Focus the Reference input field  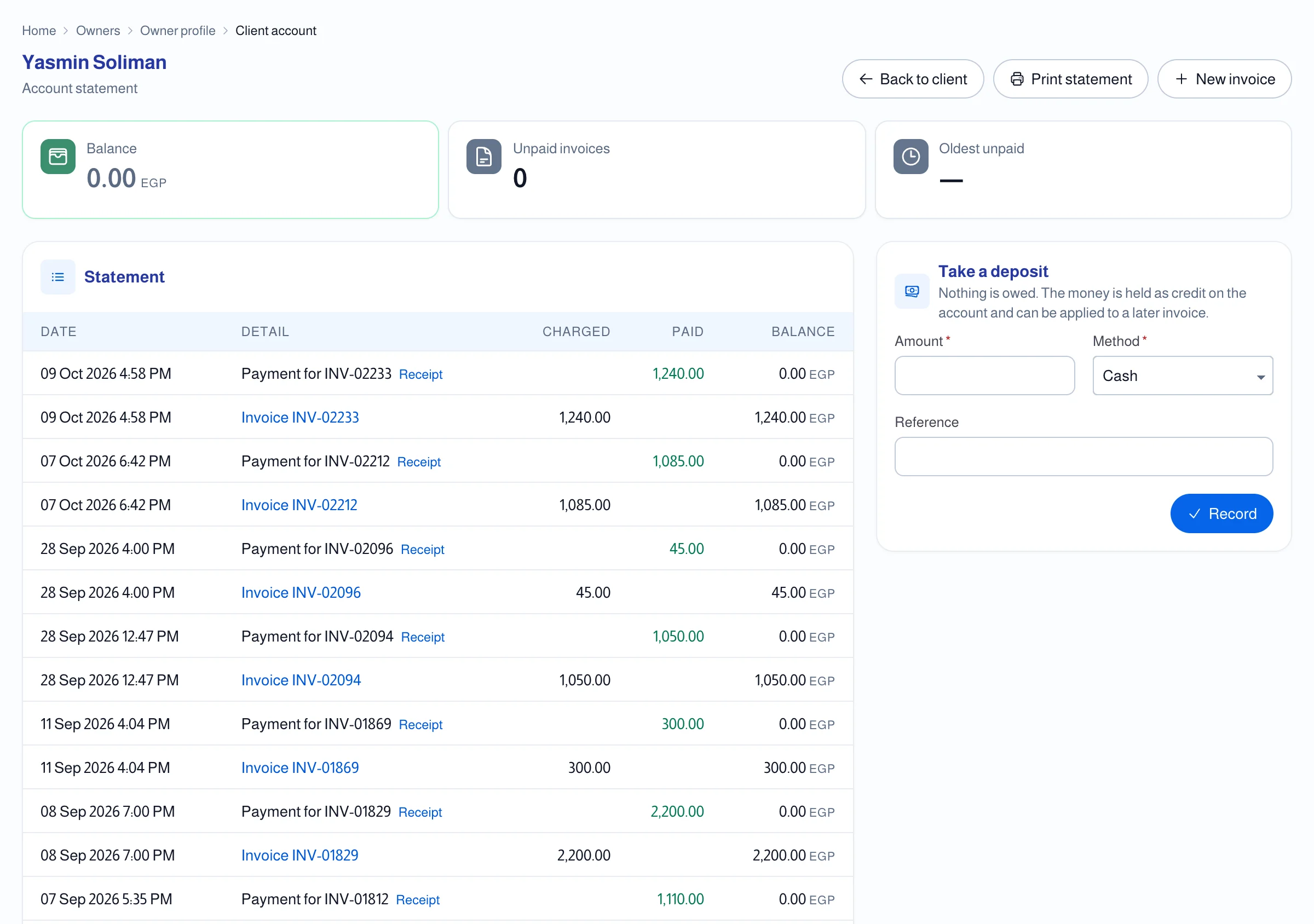click(x=1084, y=457)
